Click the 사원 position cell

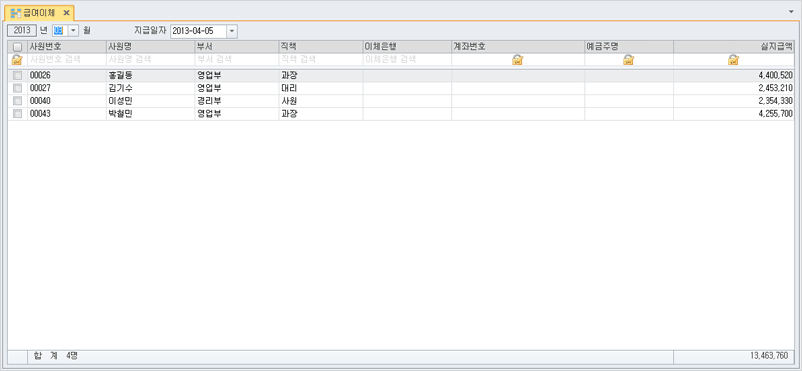coord(321,101)
